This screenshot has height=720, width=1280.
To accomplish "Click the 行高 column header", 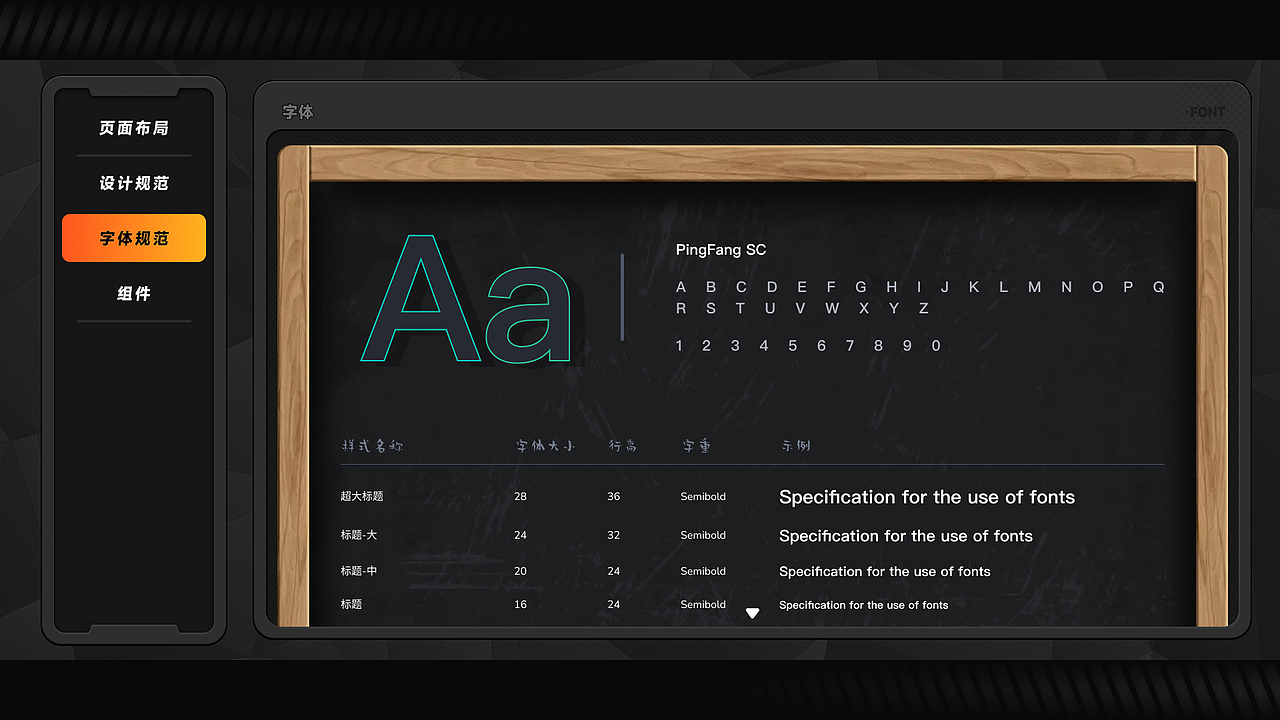I will pos(623,446).
